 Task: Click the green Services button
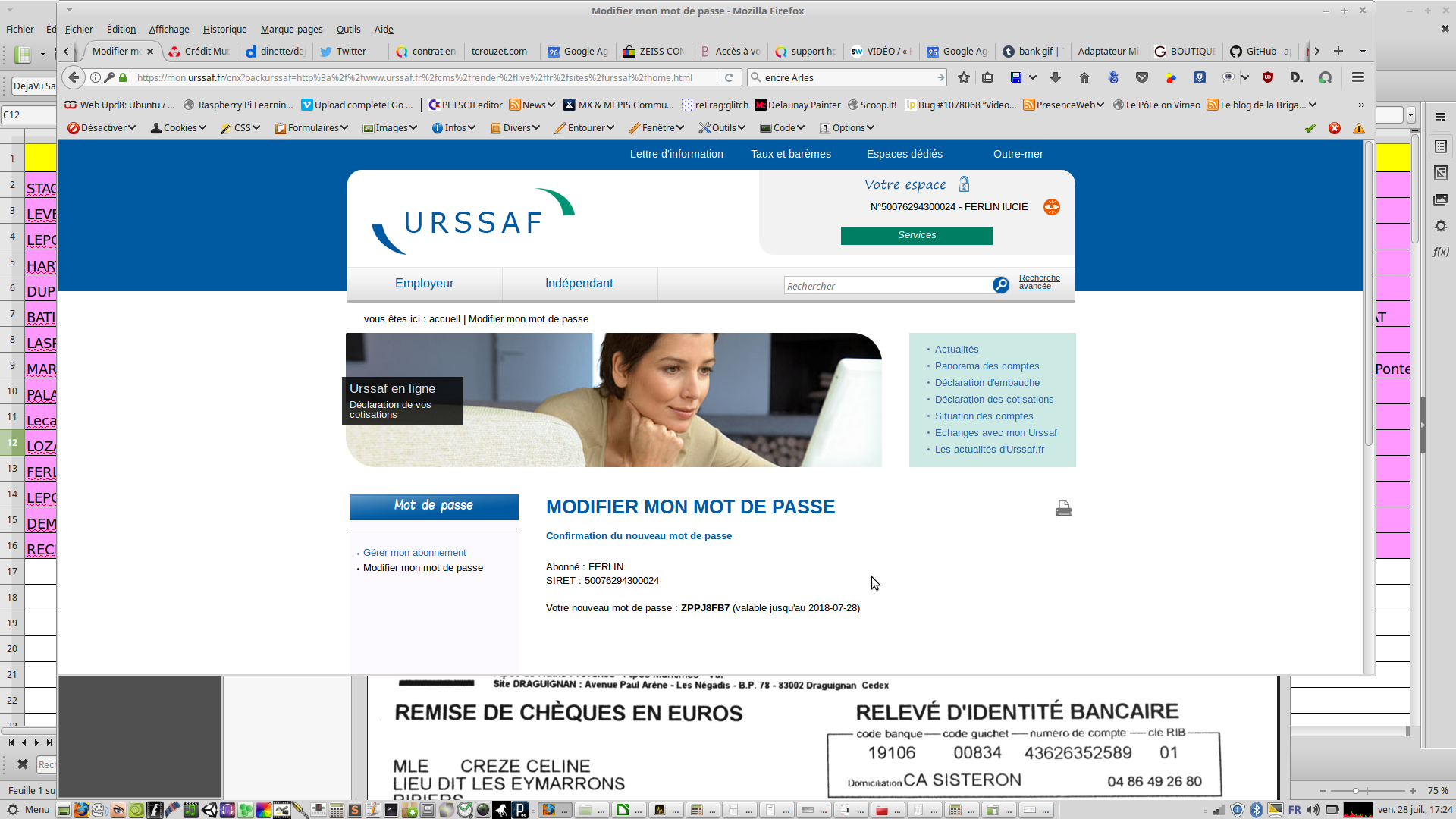916,236
